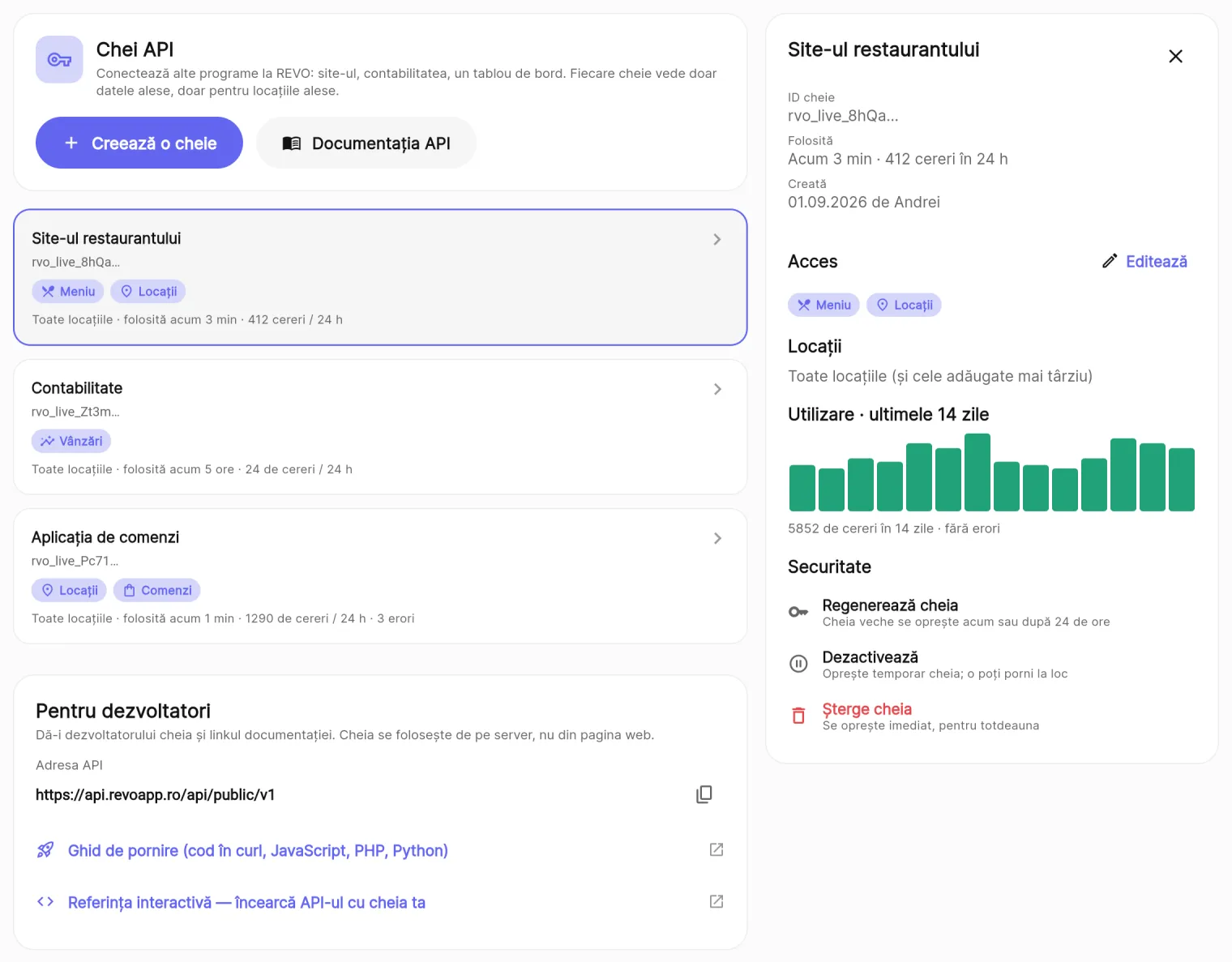Click the Locații tag on Aplicația de comenzi
The width and height of the screenshot is (1232, 962).
pyautogui.click(x=69, y=590)
